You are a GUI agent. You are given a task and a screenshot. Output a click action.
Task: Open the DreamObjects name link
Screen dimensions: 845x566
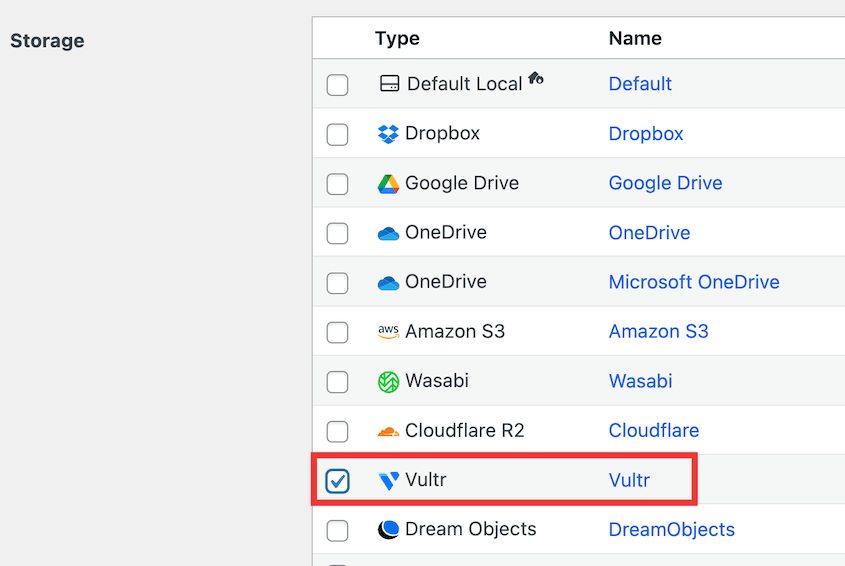[x=671, y=530]
